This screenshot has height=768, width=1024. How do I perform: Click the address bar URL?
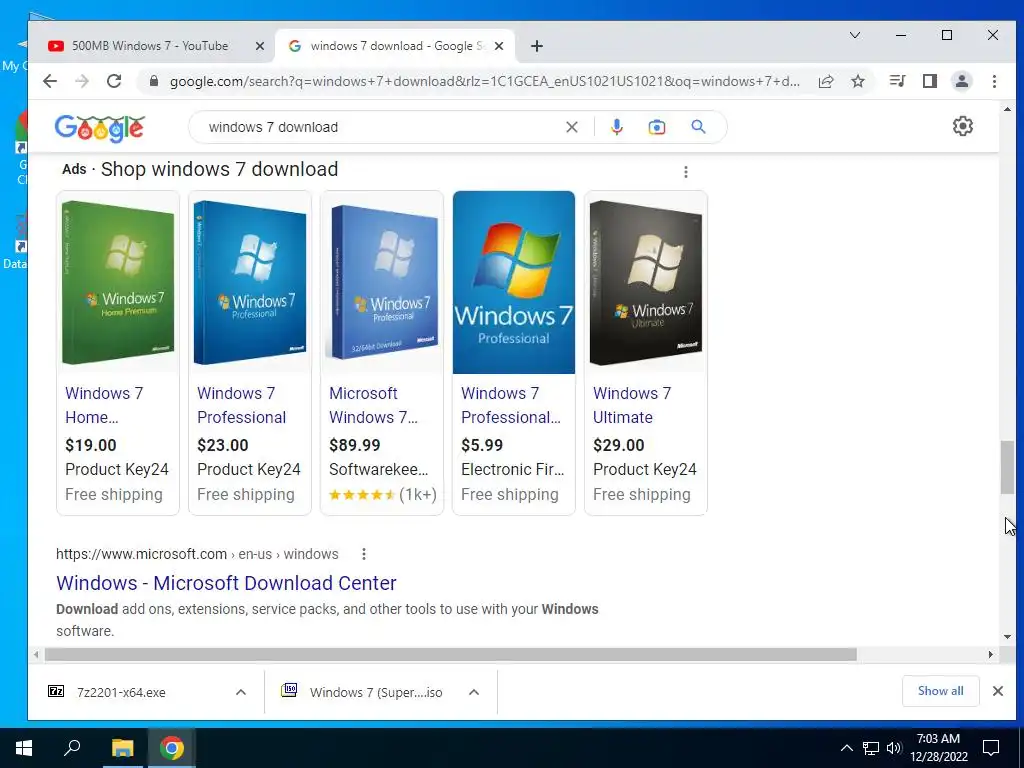(x=484, y=82)
